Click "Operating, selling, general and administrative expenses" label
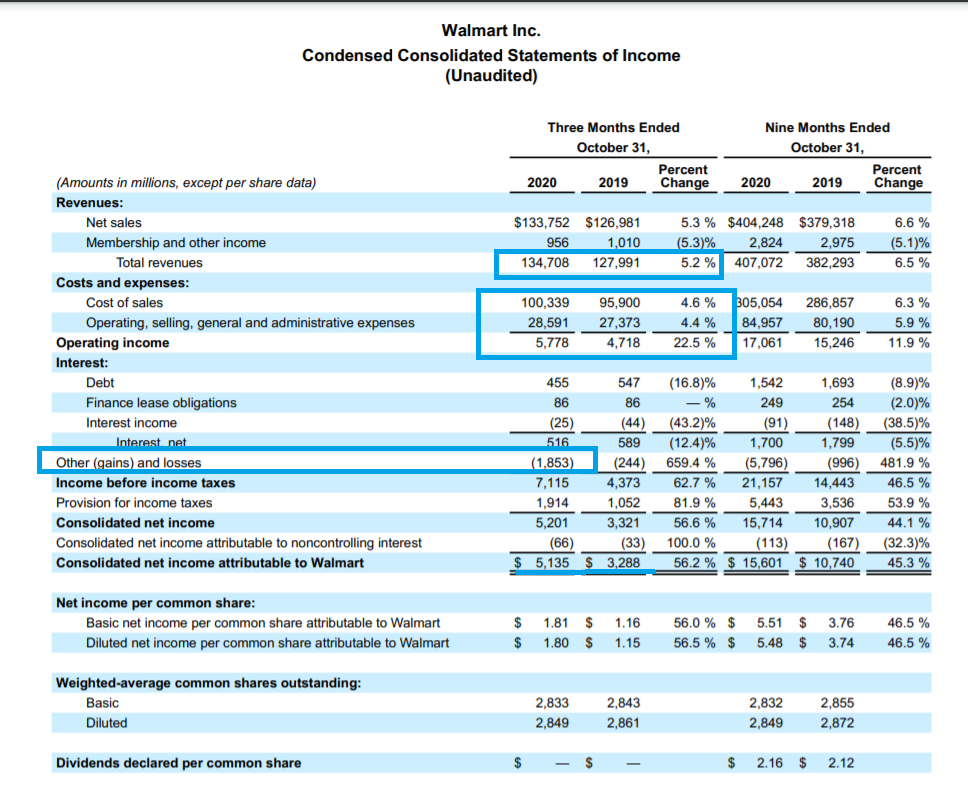Image resolution: width=968 pixels, height=794 pixels. pyautogui.click(x=250, y=323)
